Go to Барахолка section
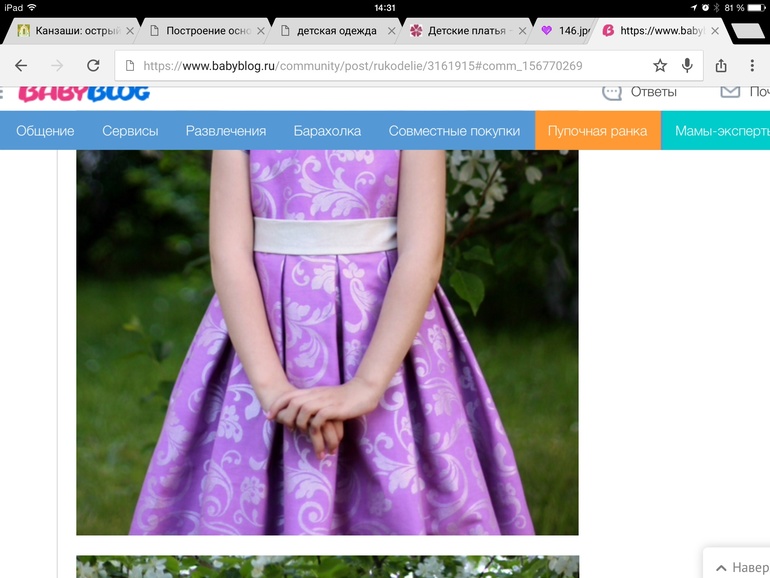This screenshot has height=578, width=770. (327, 131)
